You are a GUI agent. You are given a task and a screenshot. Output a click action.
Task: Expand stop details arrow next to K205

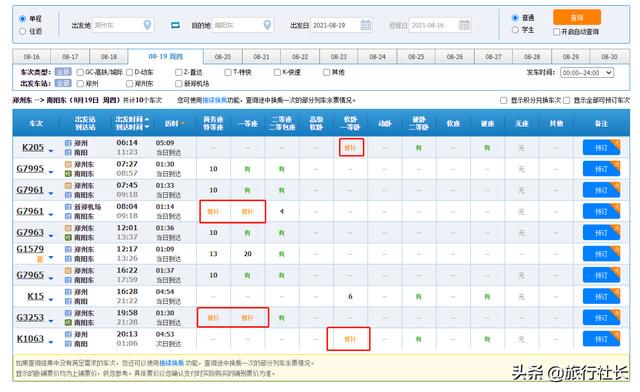tap(51, 151)
